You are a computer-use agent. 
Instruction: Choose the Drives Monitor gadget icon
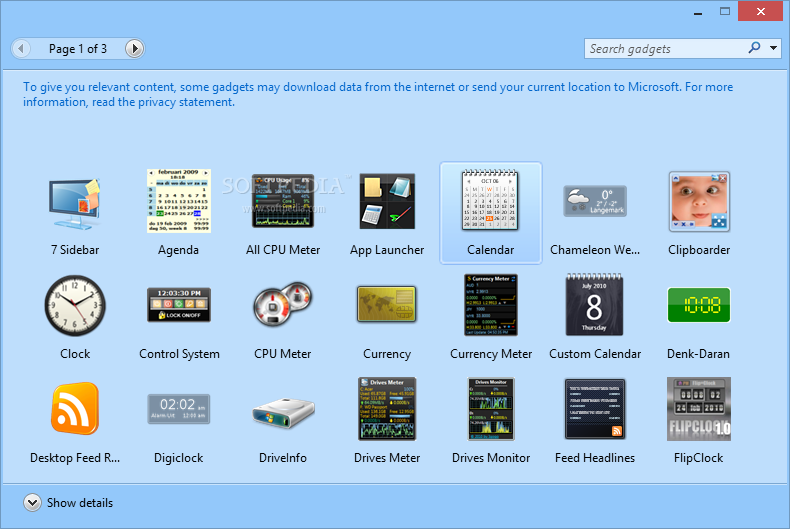(x=491, y=409)
